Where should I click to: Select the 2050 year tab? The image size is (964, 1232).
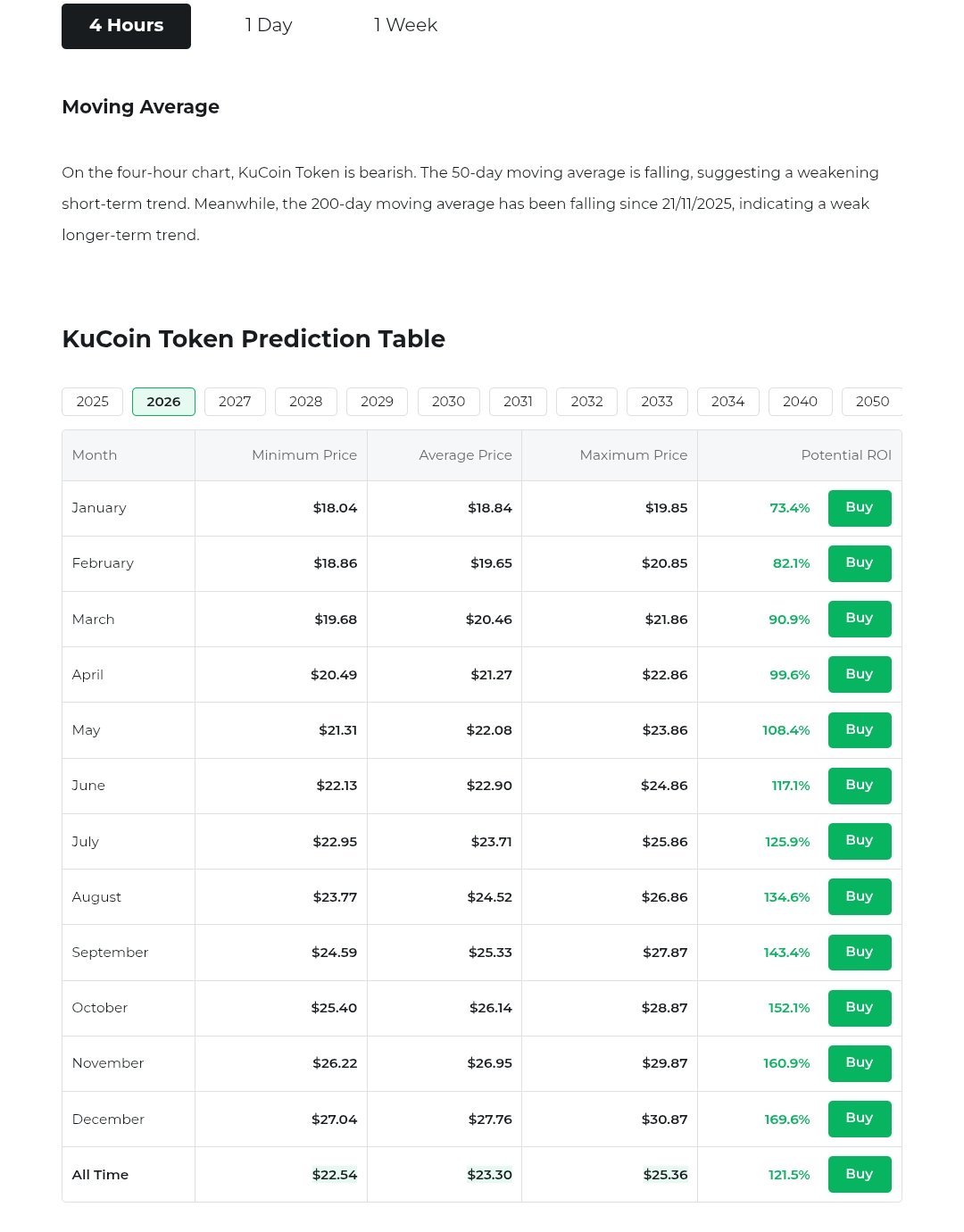(x=871, y=402)
